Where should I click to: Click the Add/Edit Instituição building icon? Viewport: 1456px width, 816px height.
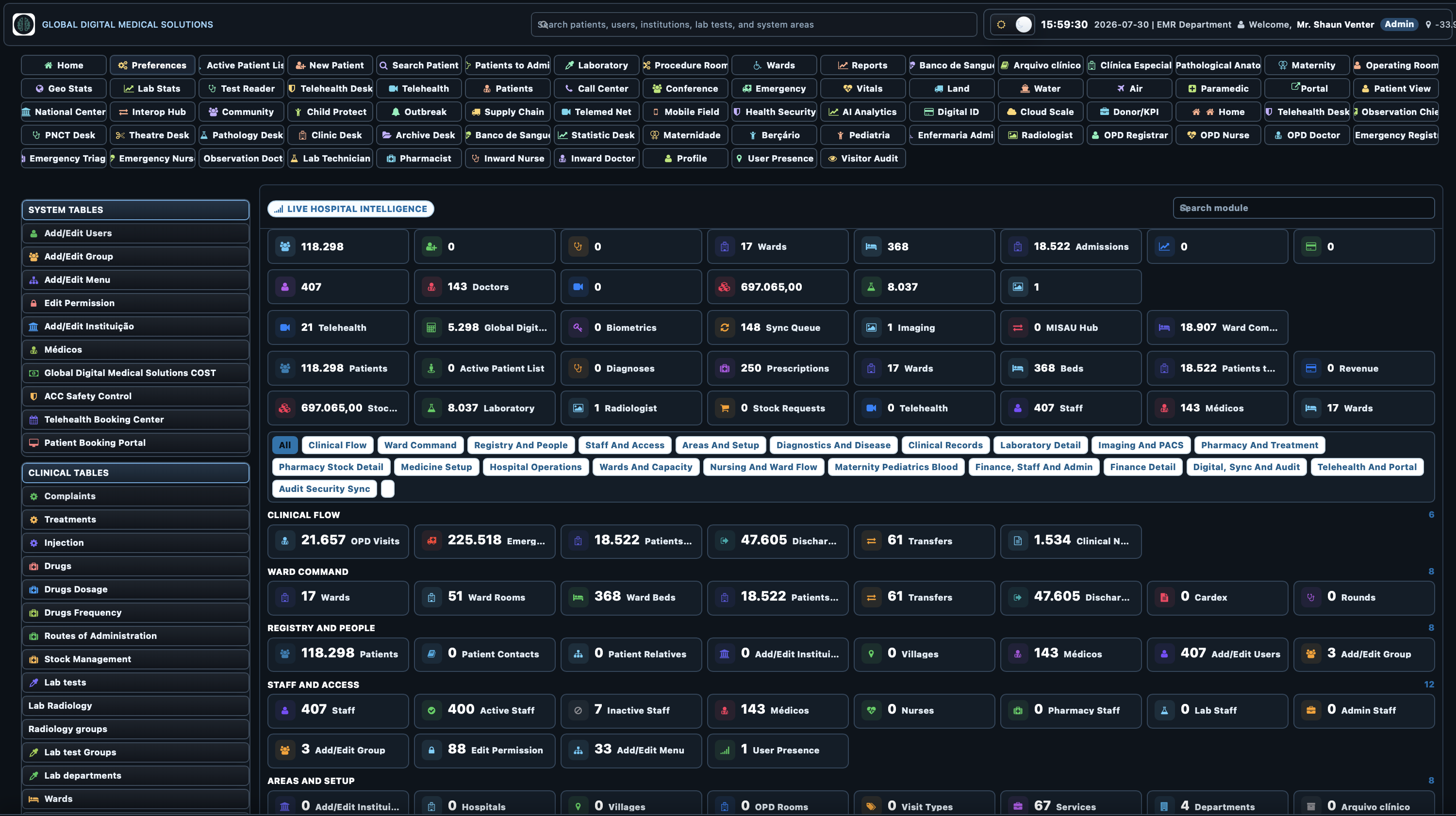(34, 326)
